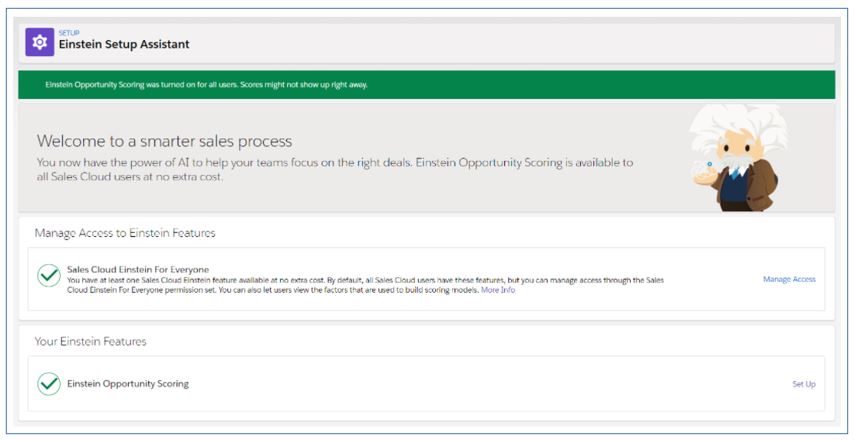
Task: Click the green checkmark beside Einstein Opportunity Scoring
Action: [x=49, y=384]
